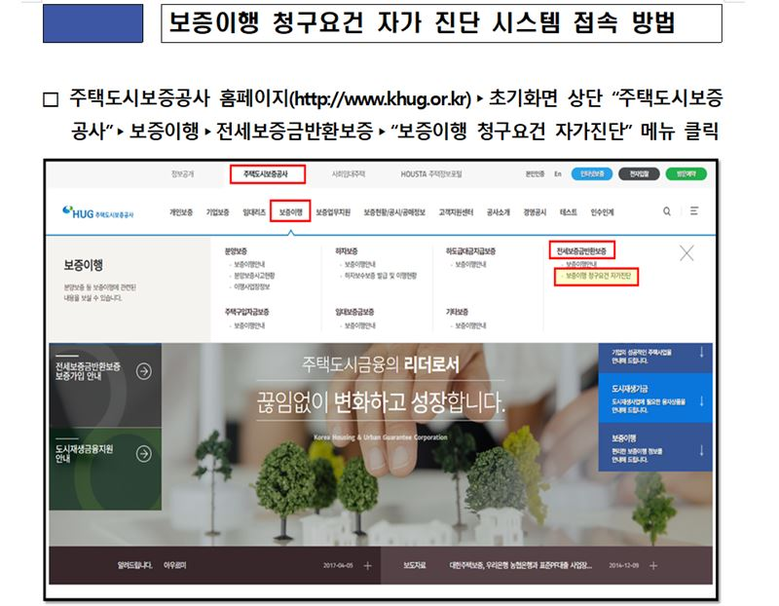Open the 보증이행 main menu item
Screen dimensions: 779x606
pyautogui.click(x=291, y=212)
